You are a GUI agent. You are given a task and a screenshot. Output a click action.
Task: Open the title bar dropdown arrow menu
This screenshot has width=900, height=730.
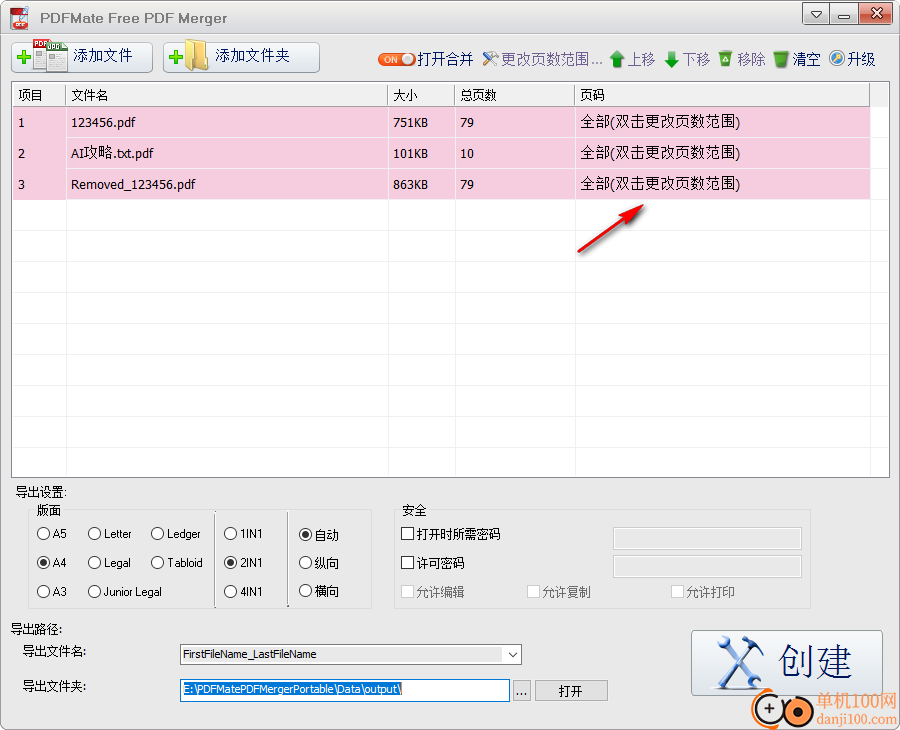[x=816, y=14]
